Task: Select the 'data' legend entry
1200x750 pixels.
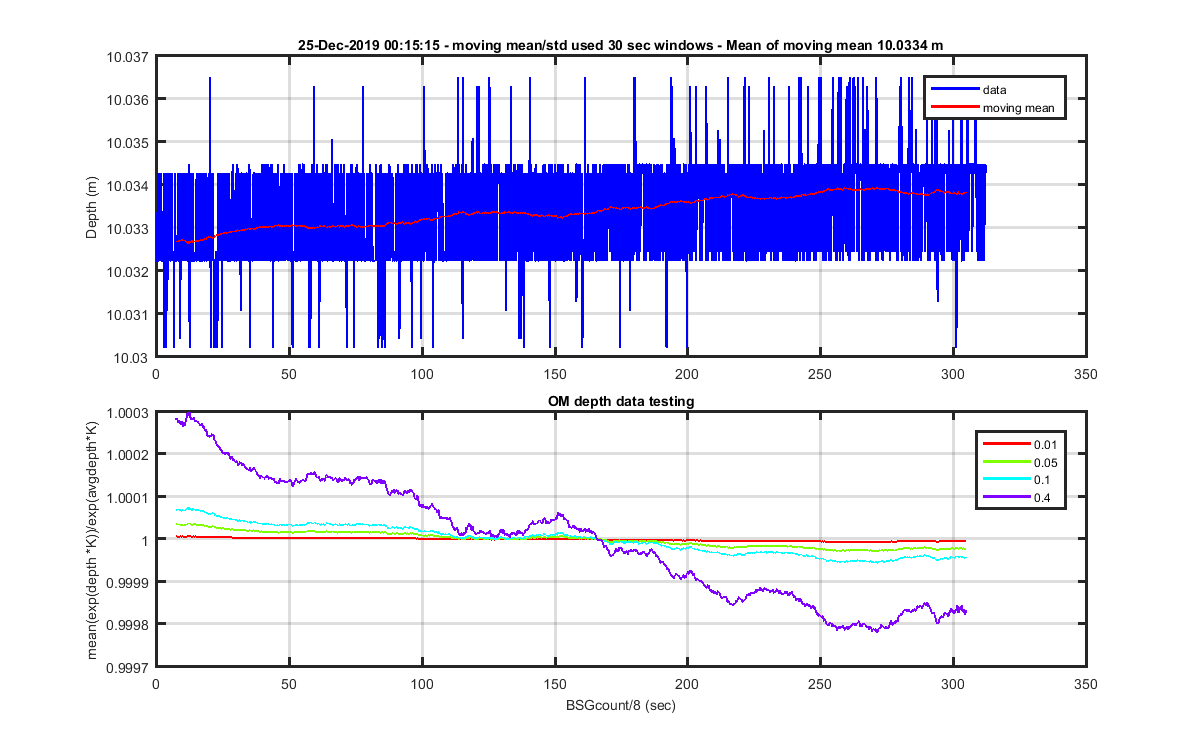Action: (x=994, y=90)
